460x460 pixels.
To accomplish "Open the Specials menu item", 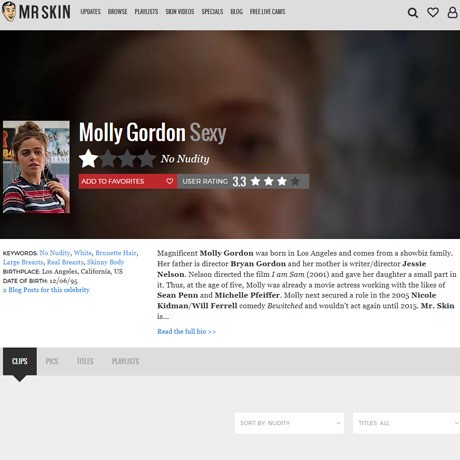I will click(212, 12).
